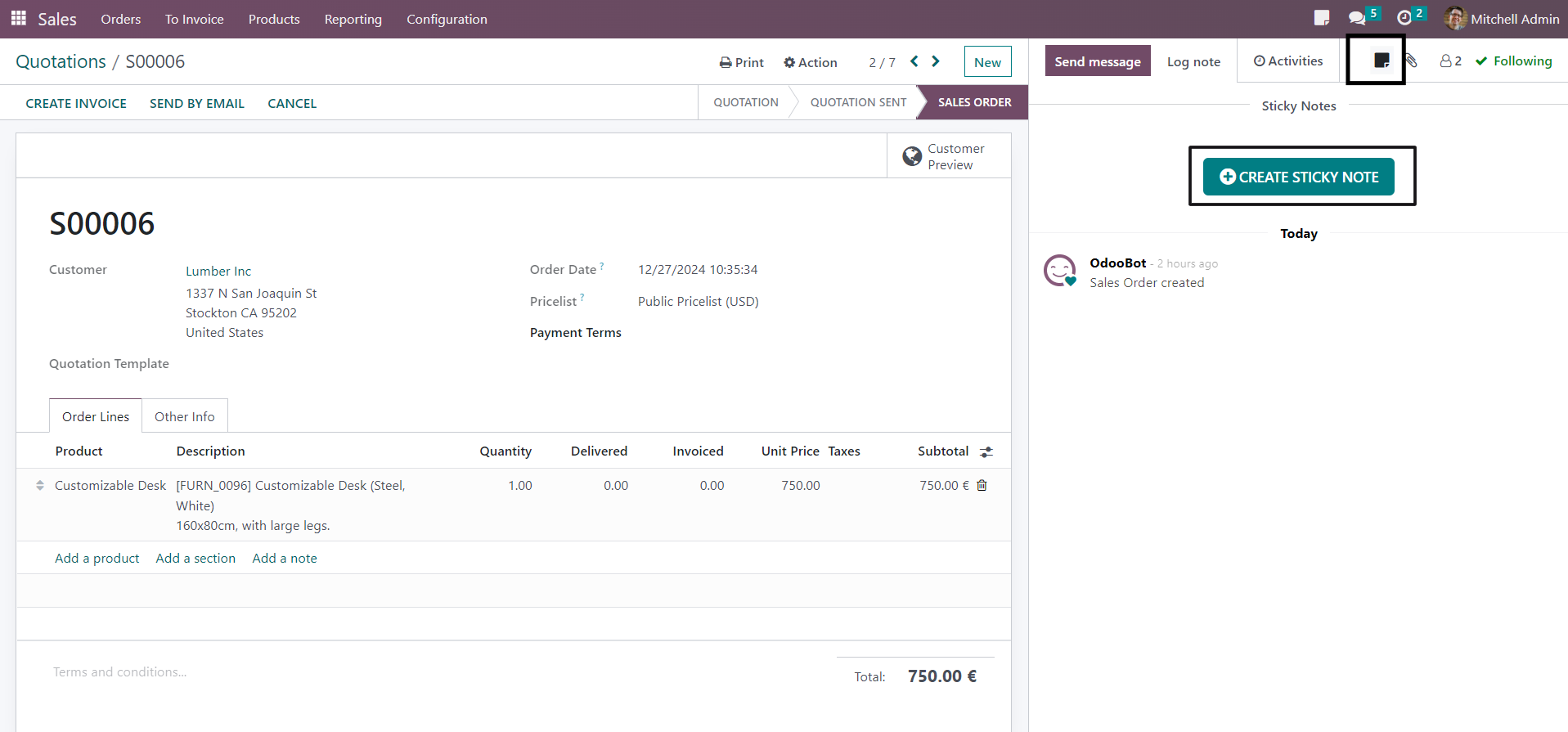Click the Log note tab
This screenshot has height=732, width=1568.
(1193, 62)
